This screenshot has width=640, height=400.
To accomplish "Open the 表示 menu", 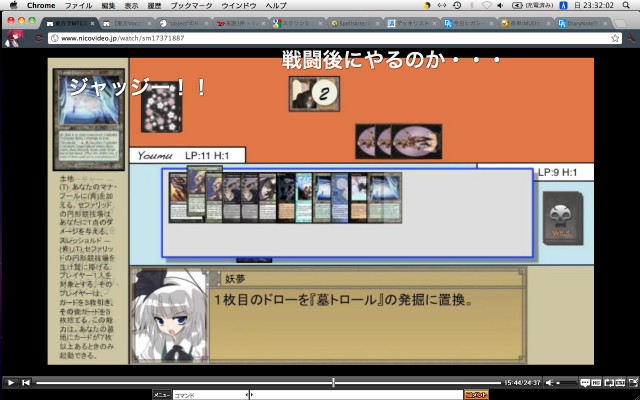I will pos(131,6).
